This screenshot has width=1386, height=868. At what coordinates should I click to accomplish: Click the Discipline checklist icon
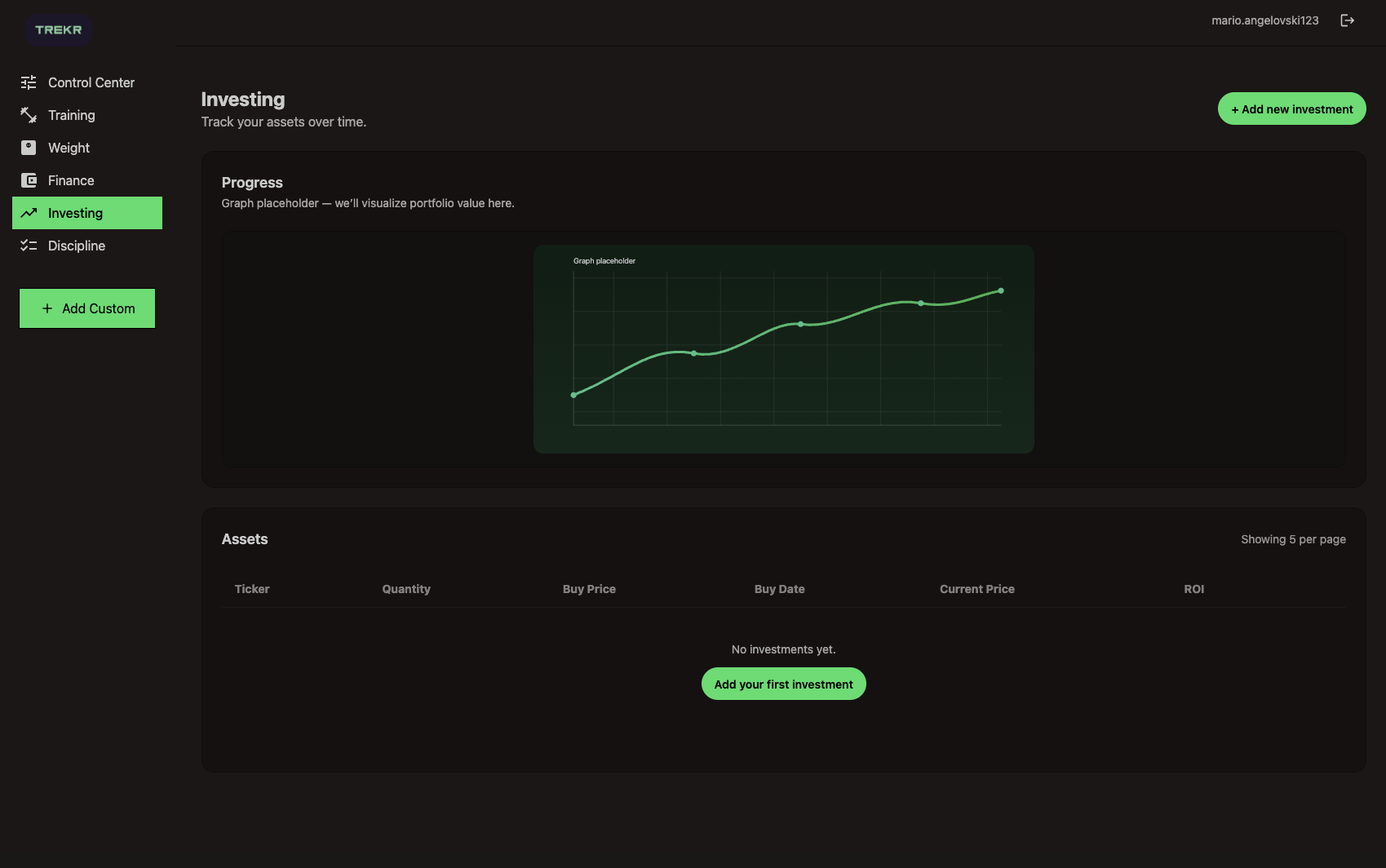tap(29, 246)
